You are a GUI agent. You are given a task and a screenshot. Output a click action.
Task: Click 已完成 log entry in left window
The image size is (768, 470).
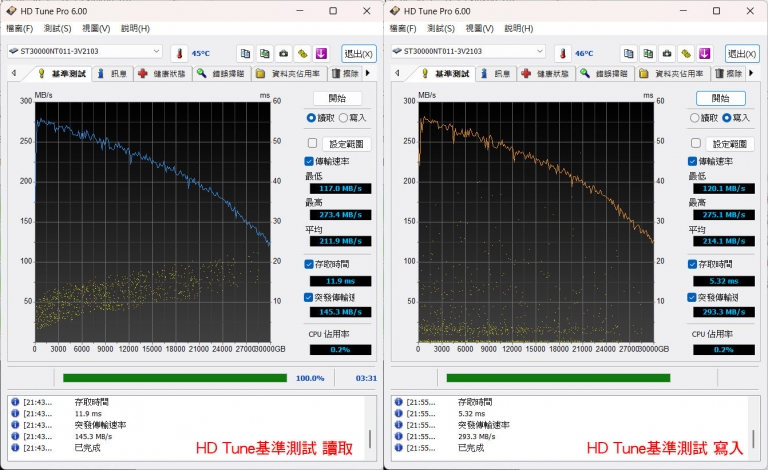[88, 447]
